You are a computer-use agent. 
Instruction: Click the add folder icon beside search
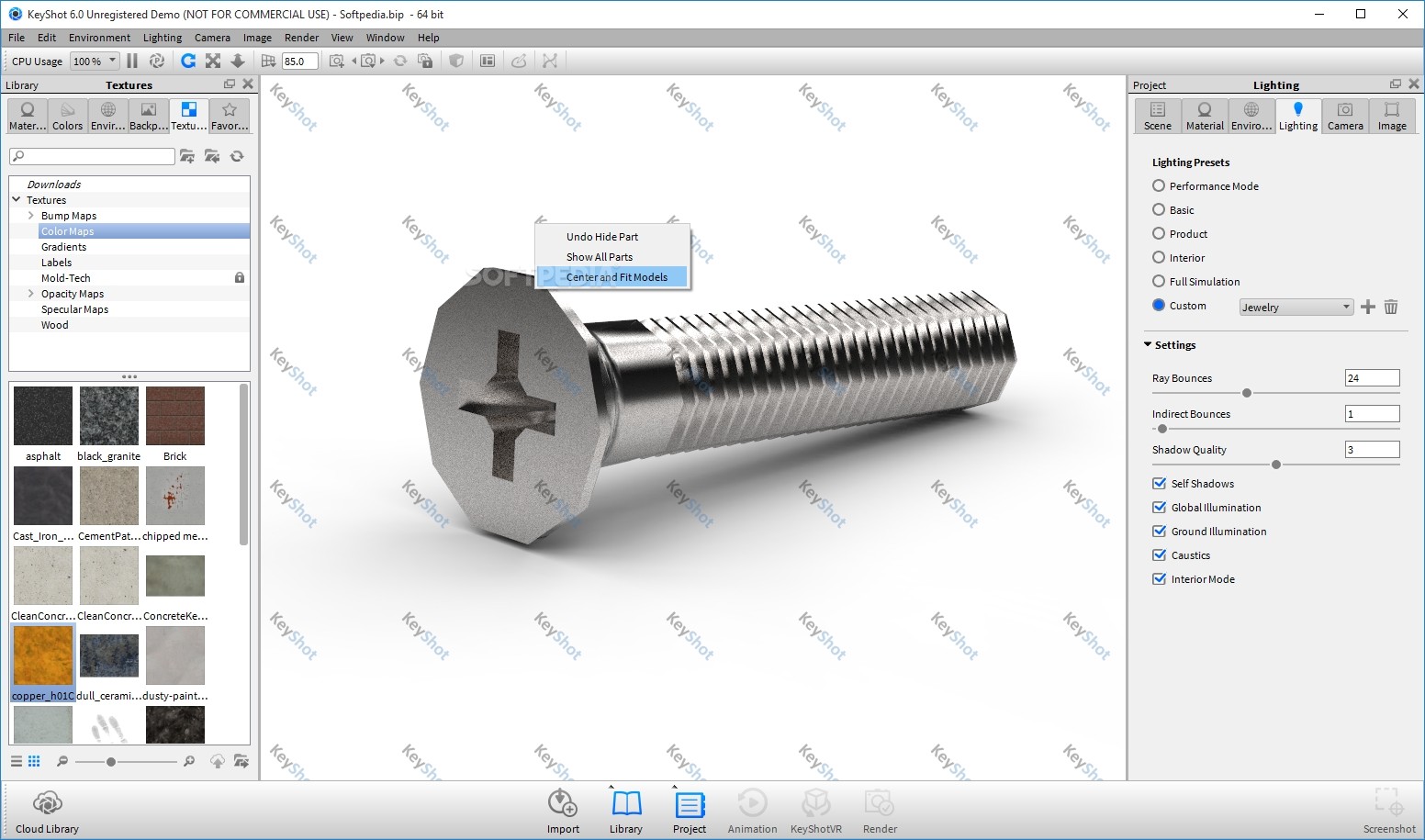tap(187, 156)
